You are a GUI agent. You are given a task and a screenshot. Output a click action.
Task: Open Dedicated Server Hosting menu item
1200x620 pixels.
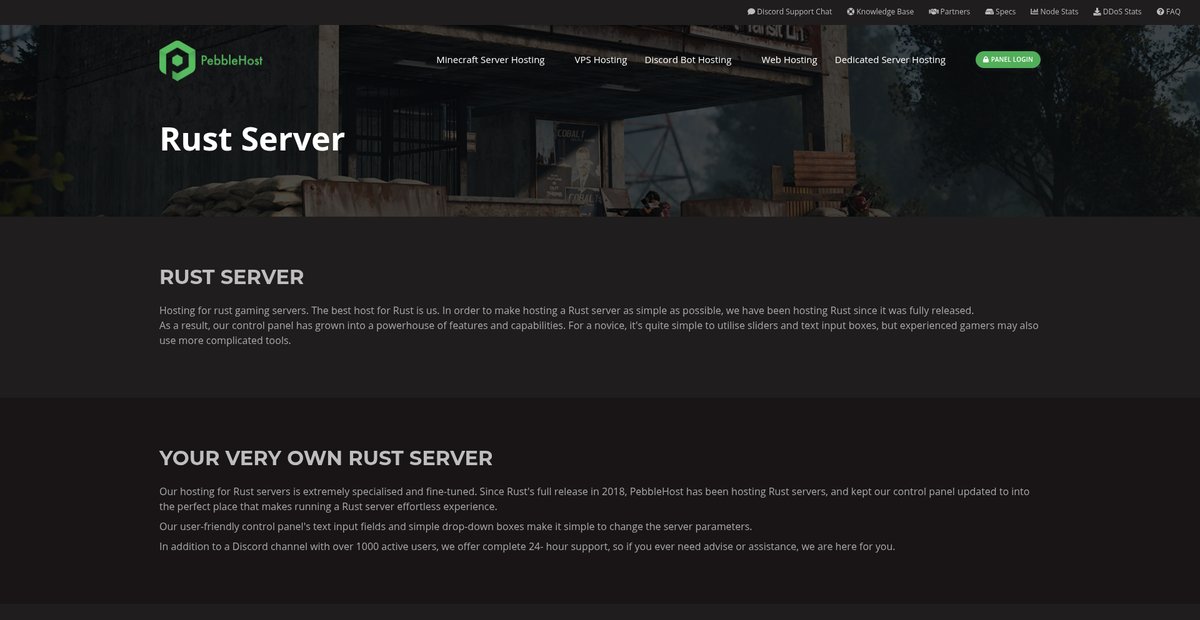pos(890,60)
